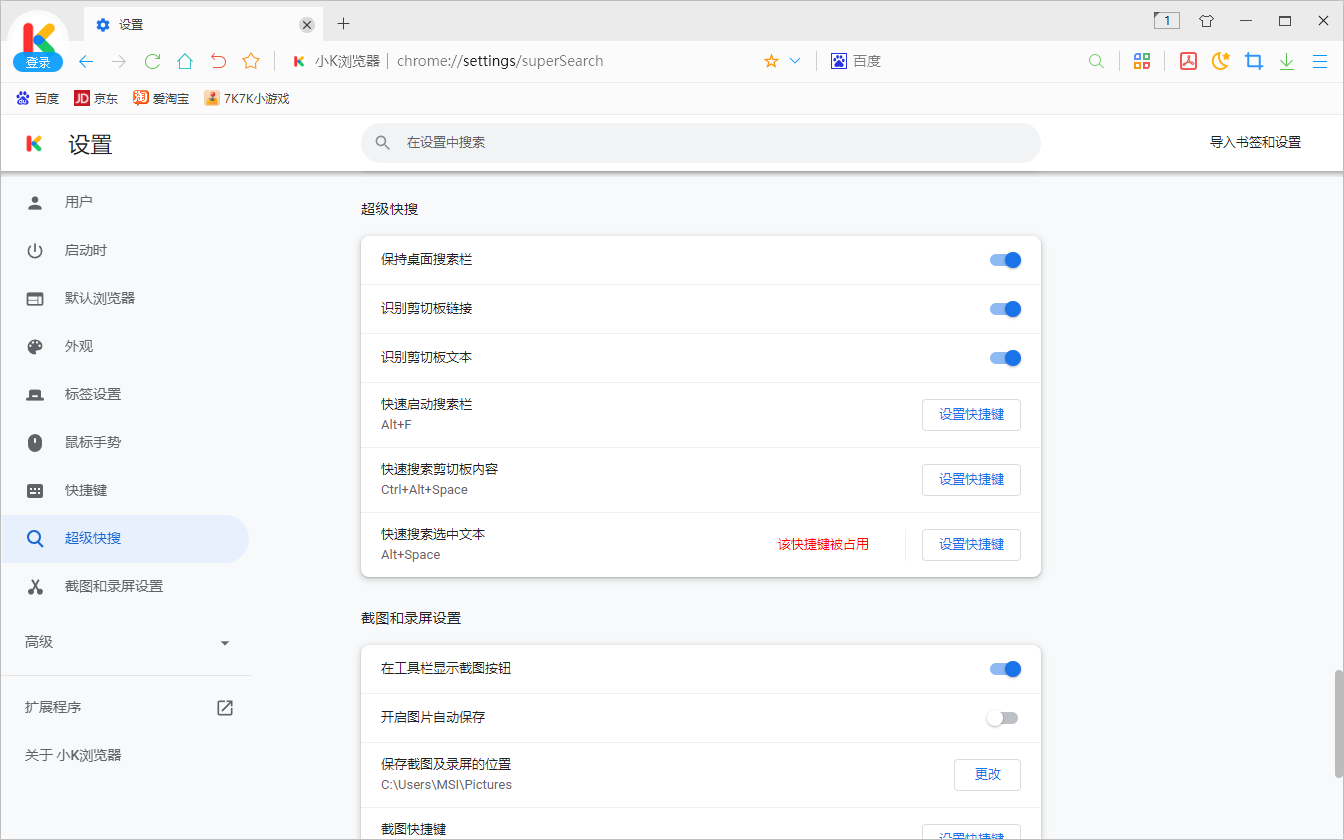Open the browser main menu hamburger icon
1344x840 pixels.
tap(1320, 61)
